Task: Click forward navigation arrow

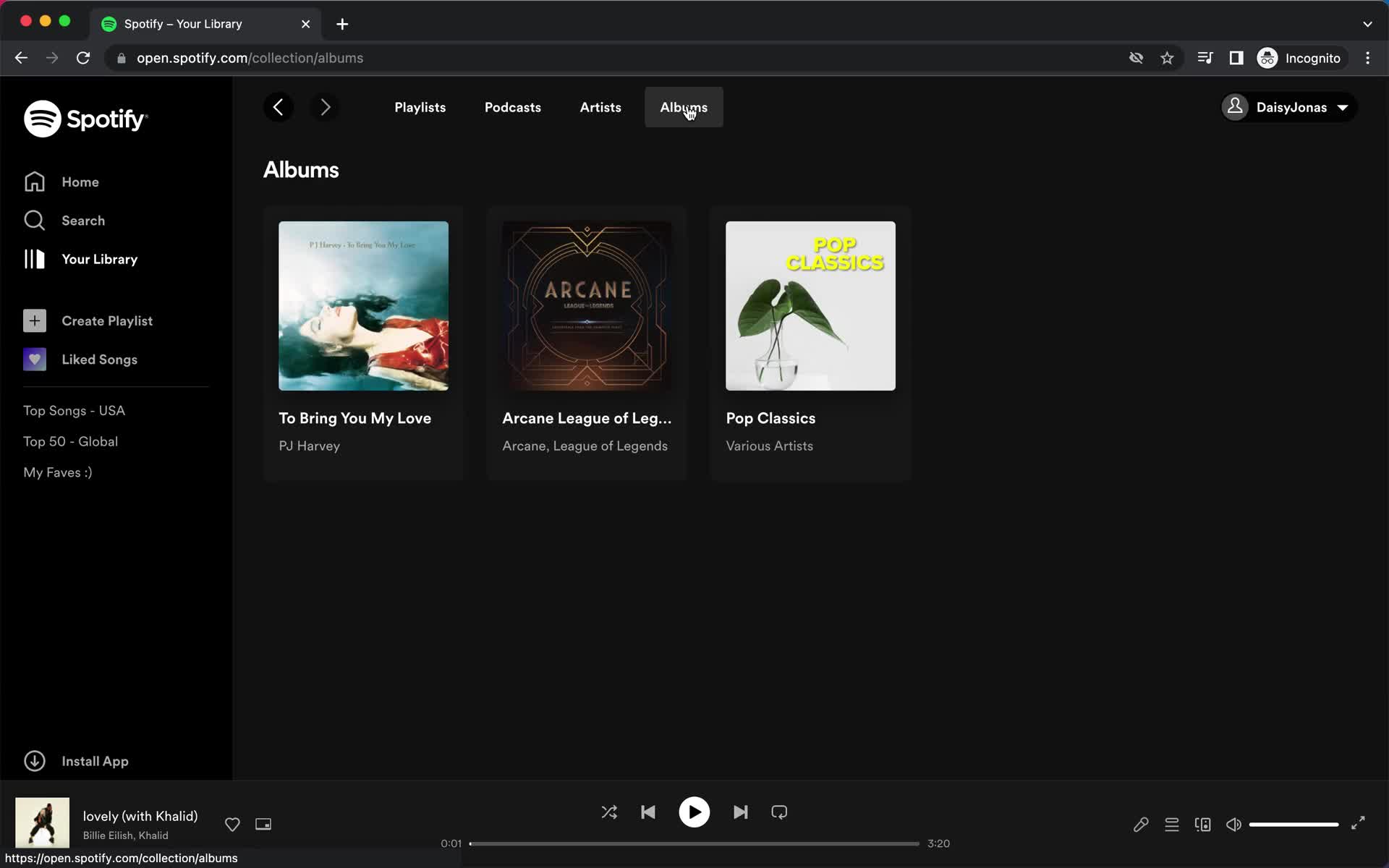Action: click(326, 107)
